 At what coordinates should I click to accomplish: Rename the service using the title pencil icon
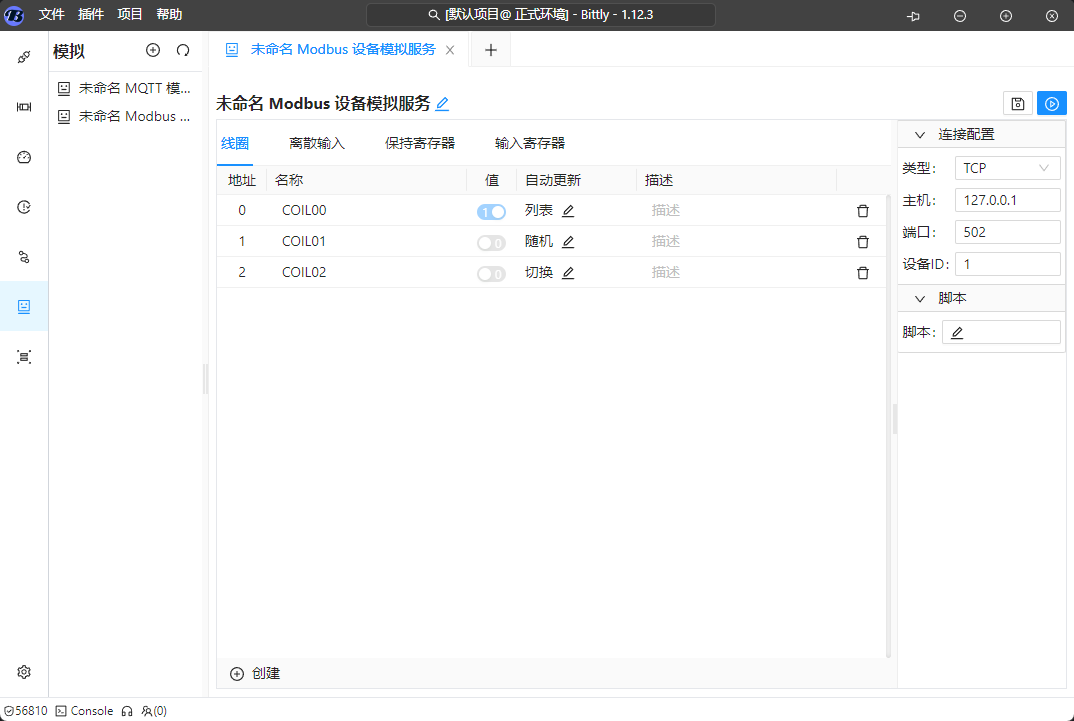pos(442,104)
